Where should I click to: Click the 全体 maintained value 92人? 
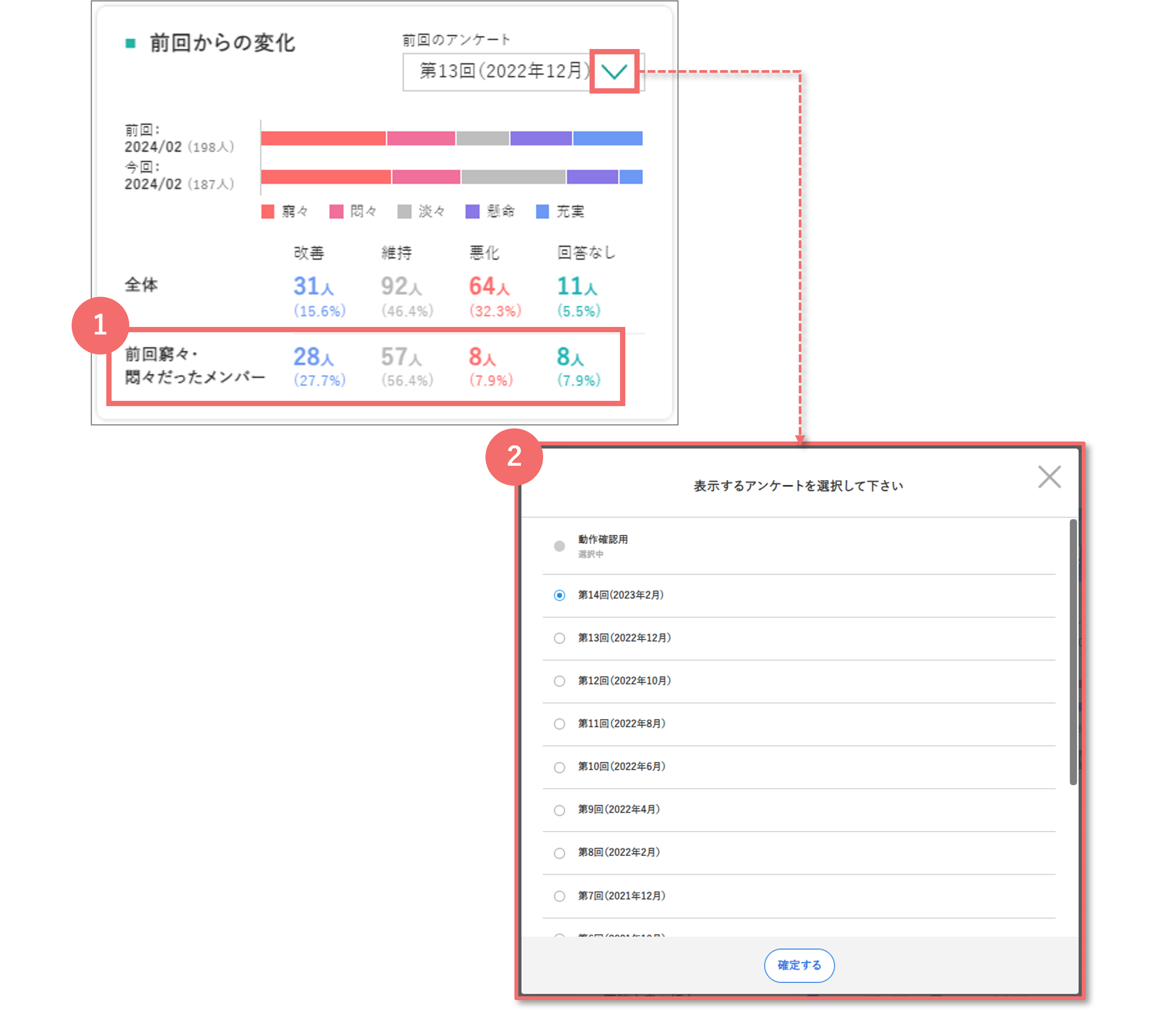tap(401, 286)
